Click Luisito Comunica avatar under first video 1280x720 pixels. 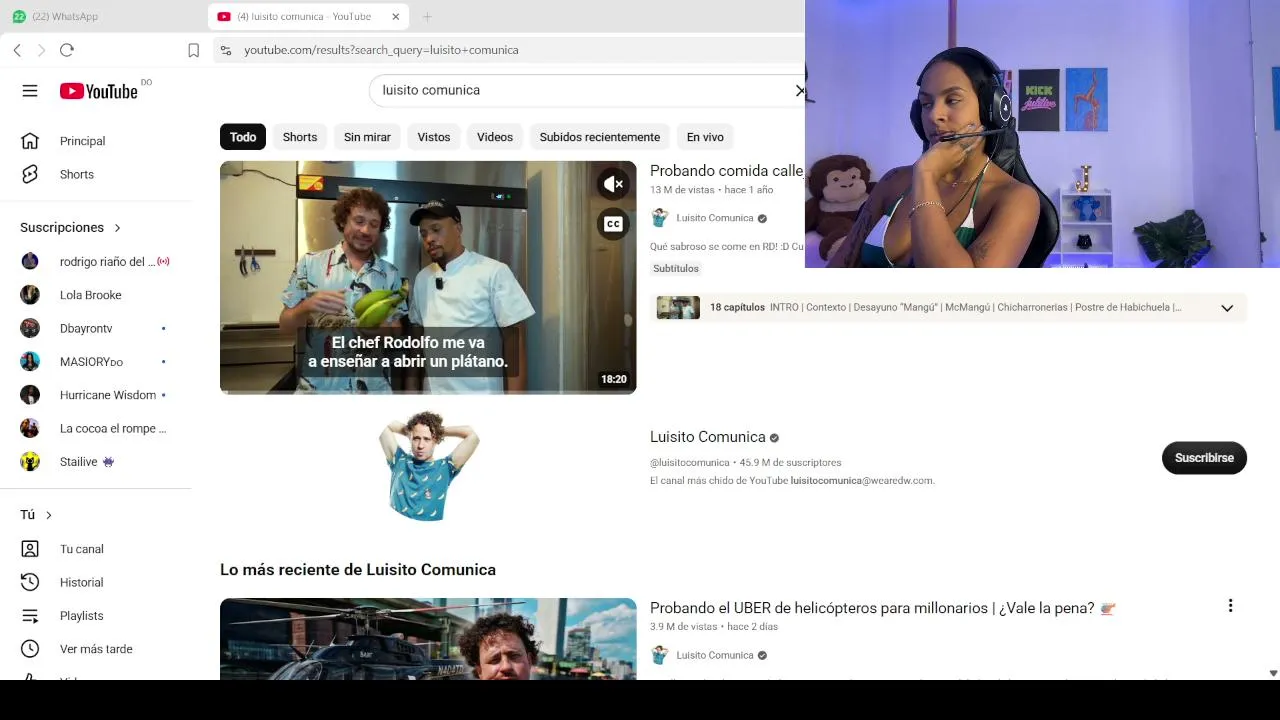[x=659, y=218]
